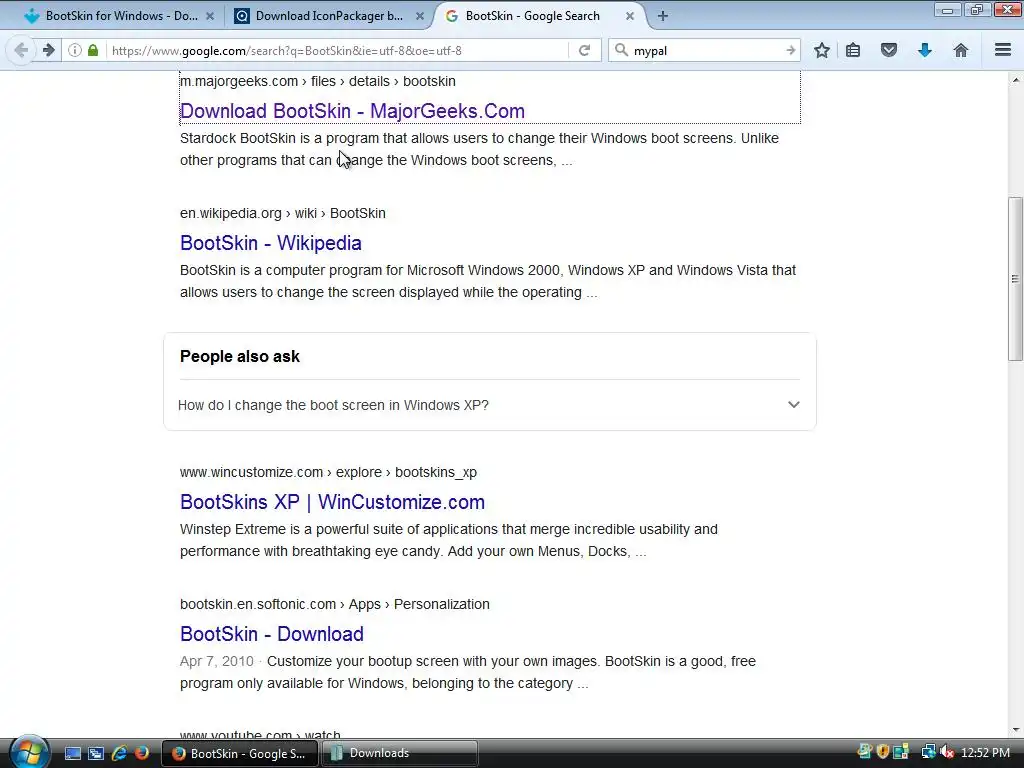Click the scrollbar up arrow
1024x768 pixels.
pos(1015,80)
